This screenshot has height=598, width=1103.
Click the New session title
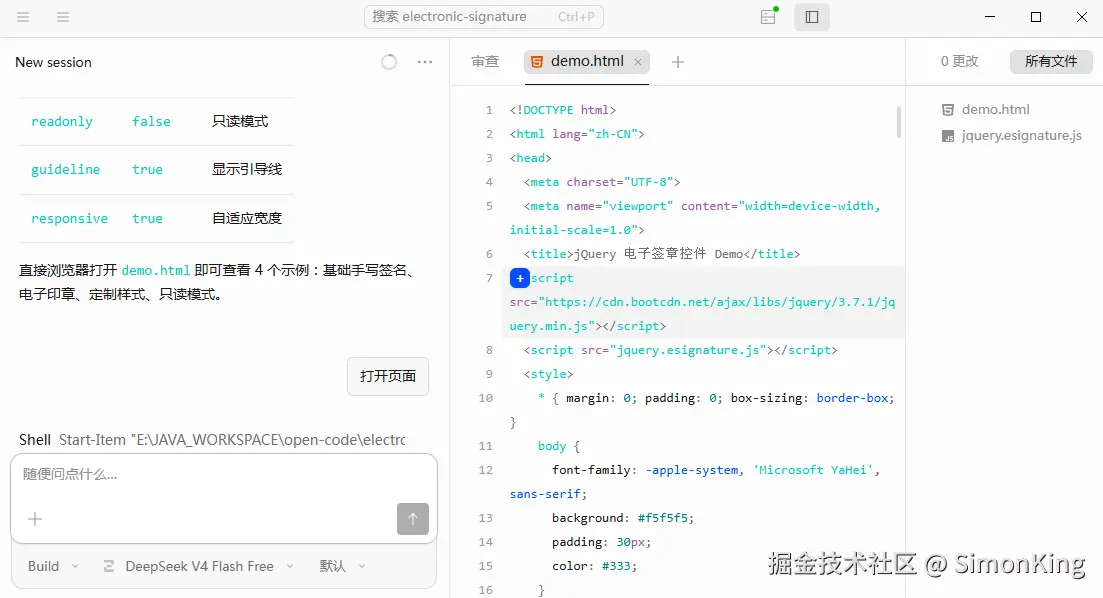pyautogui.click(x=53, y=62)
